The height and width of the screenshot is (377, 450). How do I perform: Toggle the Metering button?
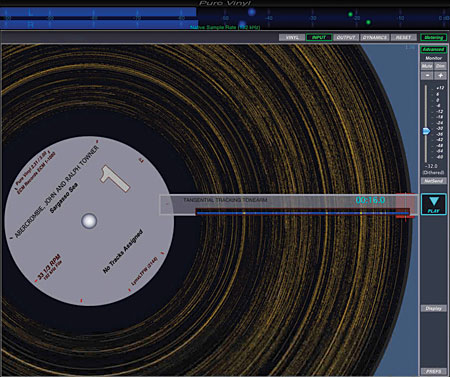point(434,38)
